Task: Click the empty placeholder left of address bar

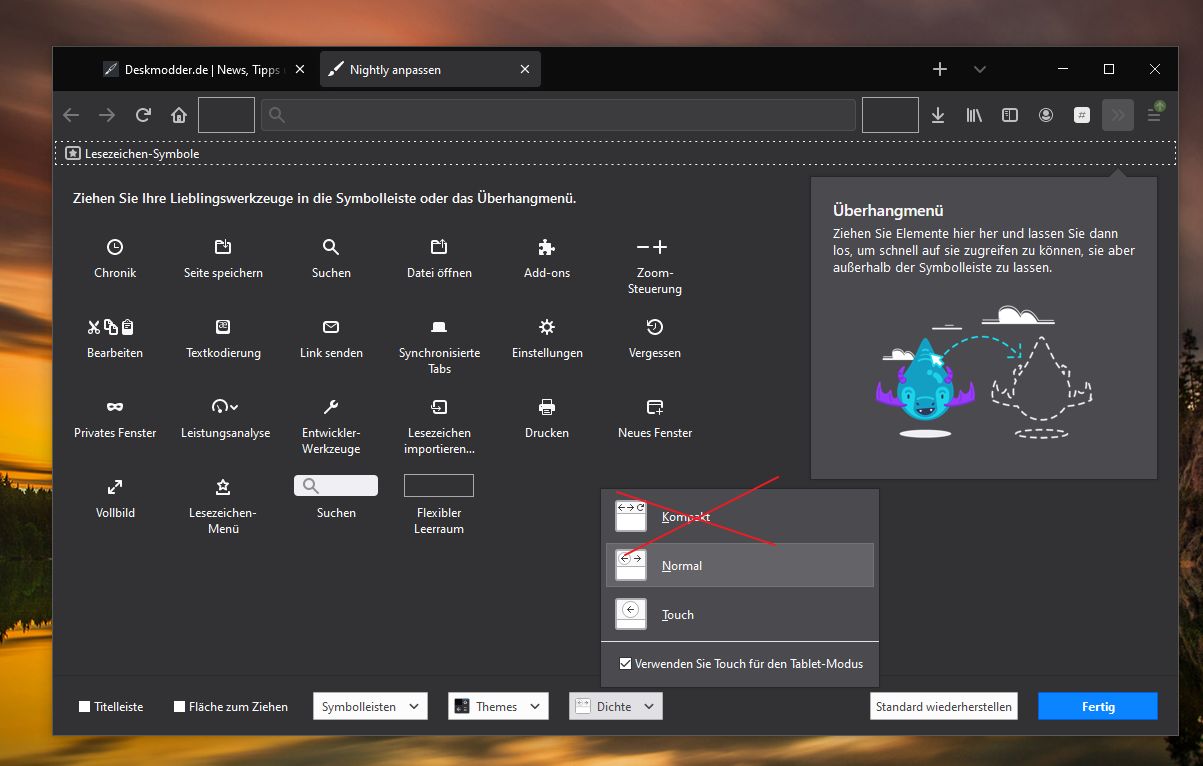Action: coord(226,115)
